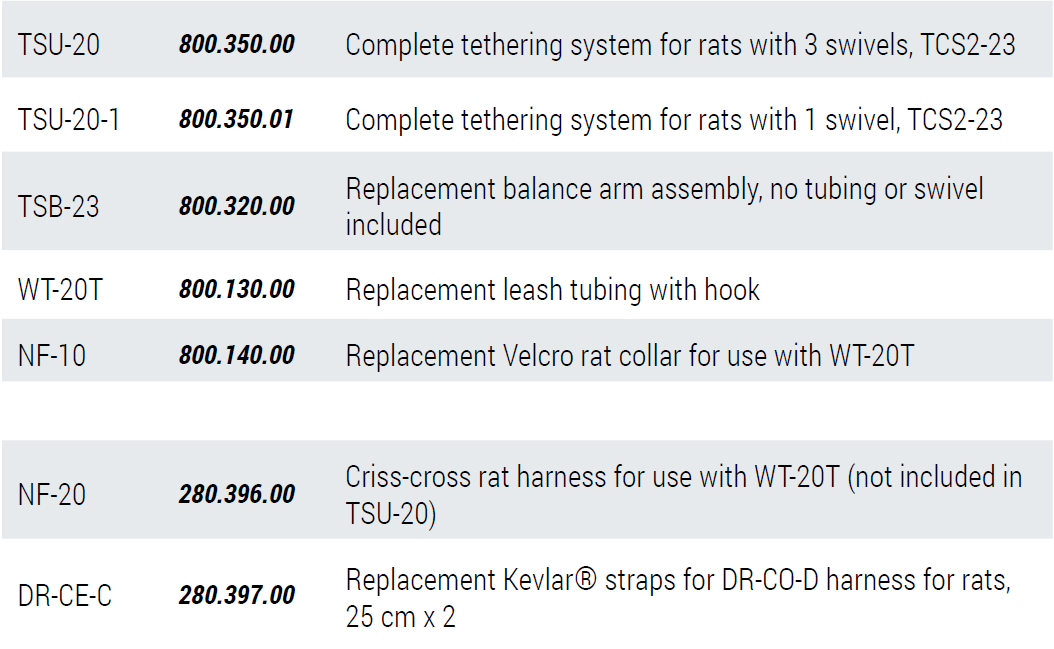This screenshot has width=1054, height=649.
Task: Select catalog number 800.140.00
Action: pos(237,355)
